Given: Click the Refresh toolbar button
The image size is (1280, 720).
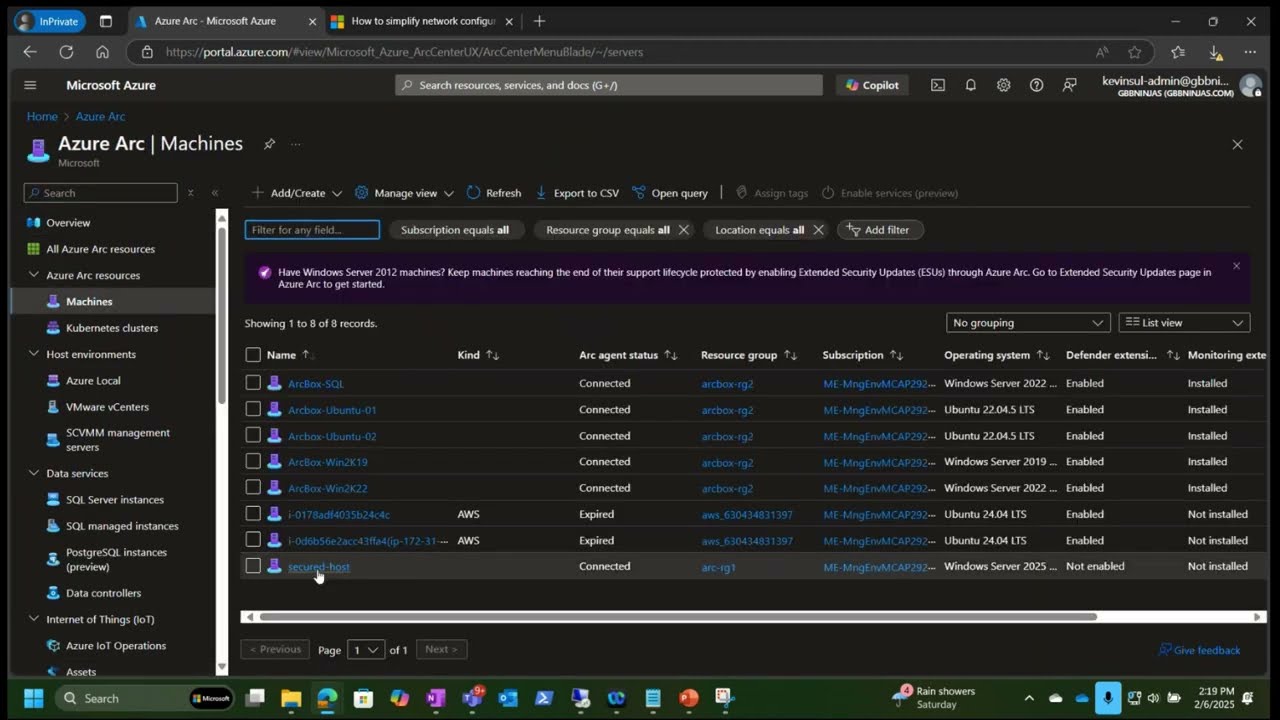Looking at the screenshot, I should tap(493, 193).
